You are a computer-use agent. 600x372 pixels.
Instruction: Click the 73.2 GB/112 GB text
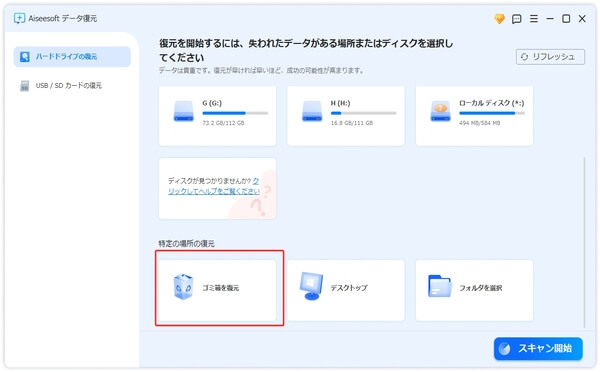point(223,123)
